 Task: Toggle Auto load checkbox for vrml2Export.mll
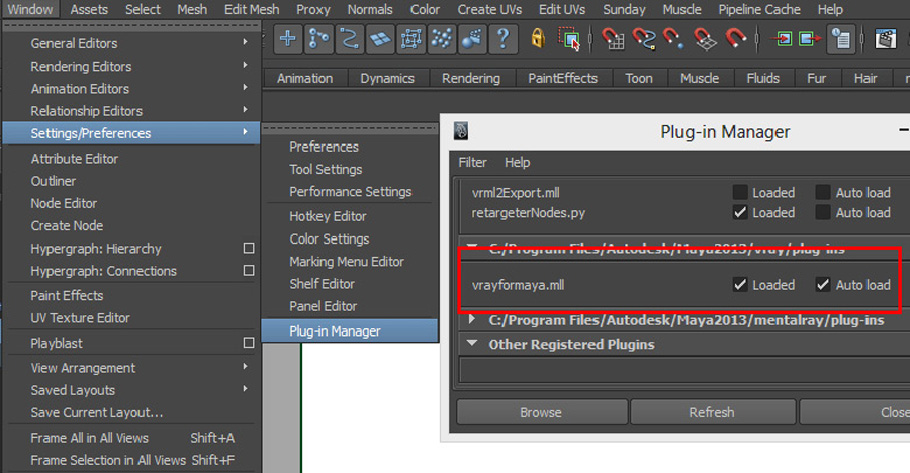tap(823, 192)
